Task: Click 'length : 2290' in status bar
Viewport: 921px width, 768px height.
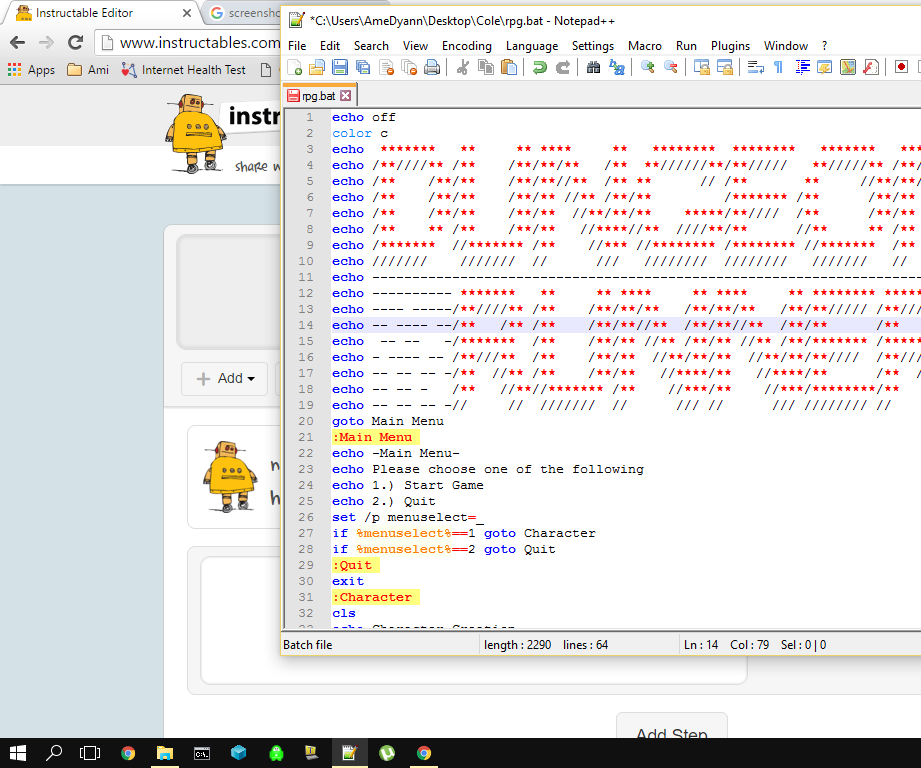Action: 517,645
